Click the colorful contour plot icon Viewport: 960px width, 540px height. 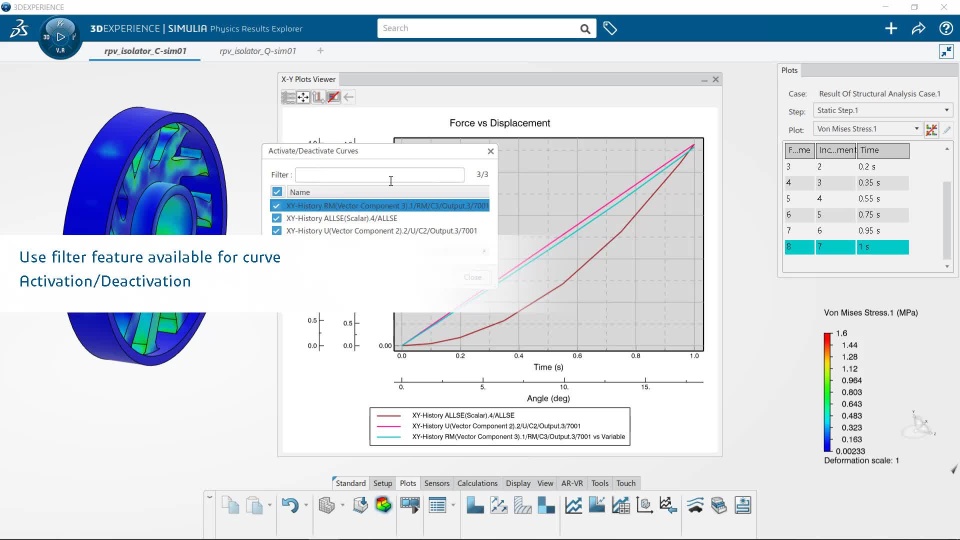click(x=383, y=505)
